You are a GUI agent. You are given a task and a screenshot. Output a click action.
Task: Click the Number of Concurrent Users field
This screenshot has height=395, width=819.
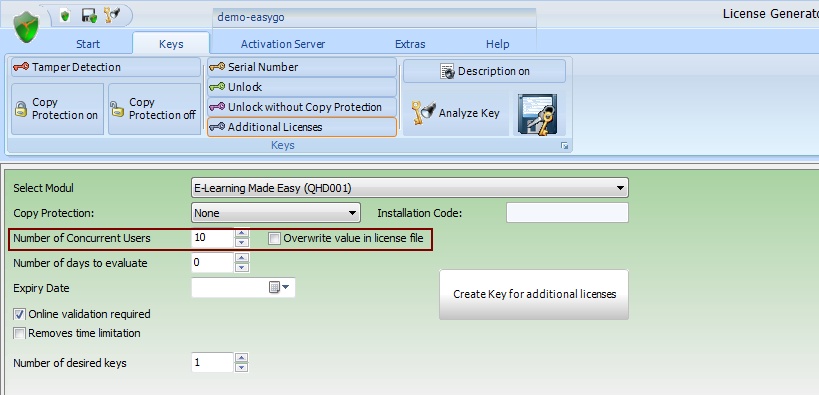tap(212, 238)
